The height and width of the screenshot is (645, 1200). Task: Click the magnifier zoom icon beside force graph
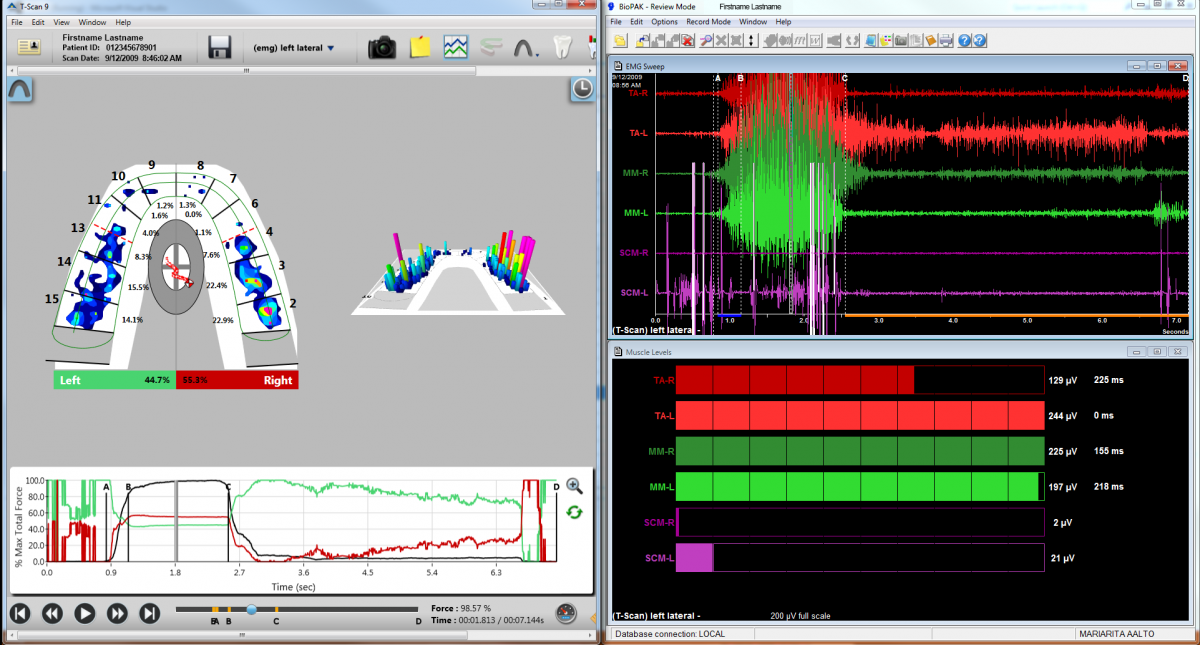575,486
